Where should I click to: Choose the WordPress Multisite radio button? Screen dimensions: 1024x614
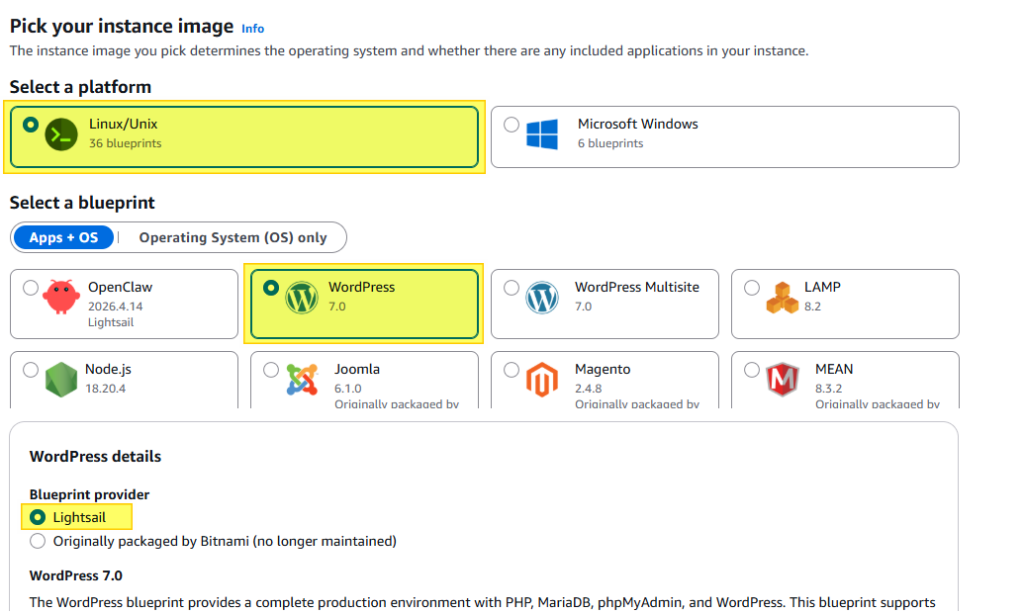tap(511, 287)
